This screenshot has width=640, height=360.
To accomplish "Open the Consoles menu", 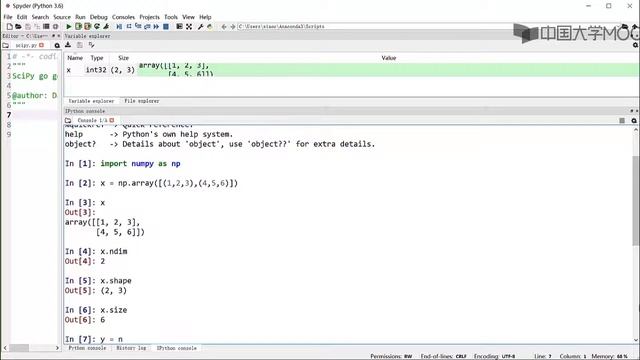I will coord(123,17).
